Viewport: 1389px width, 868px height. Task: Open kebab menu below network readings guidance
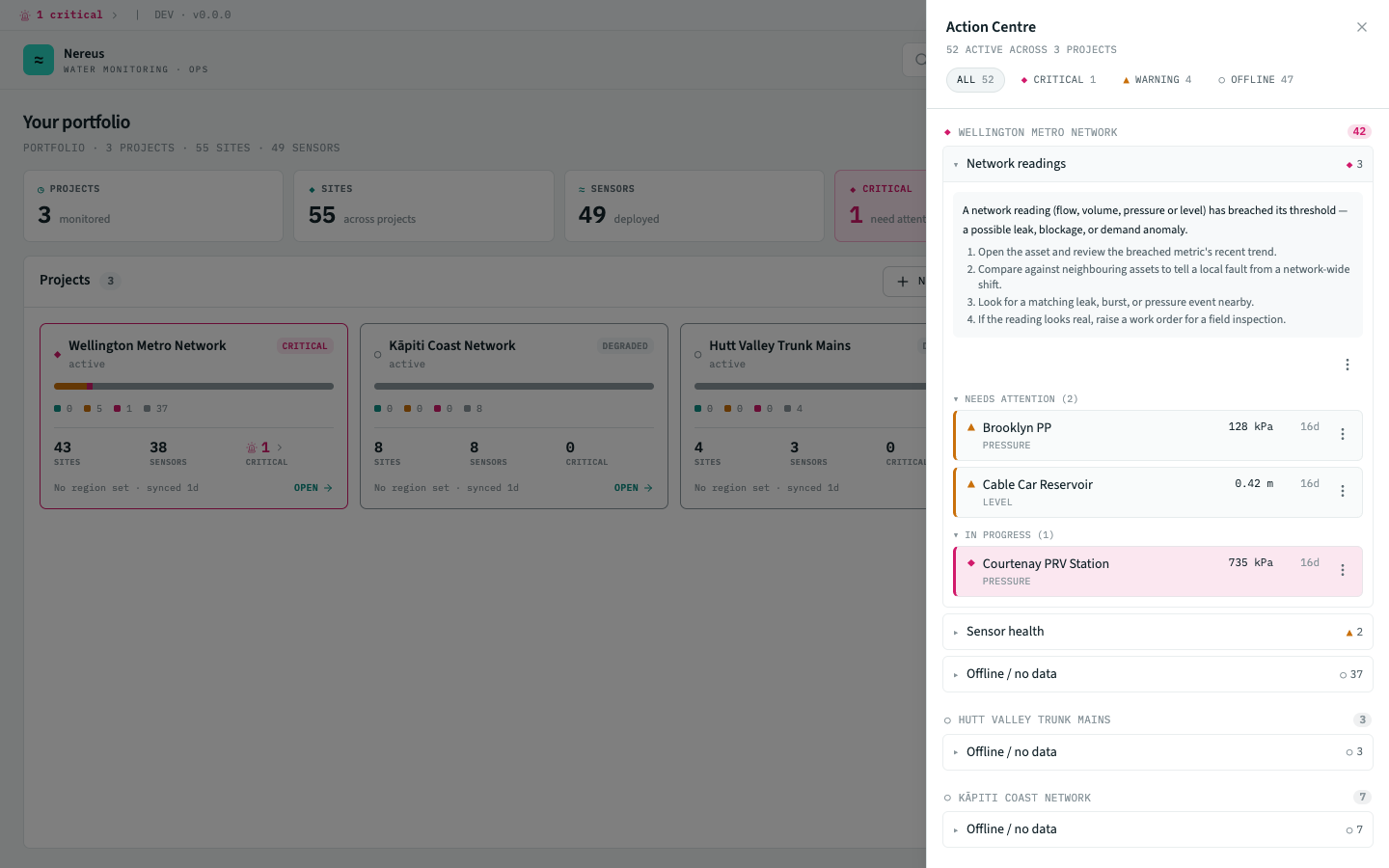pyautogui.click(x=1348, y=365)
